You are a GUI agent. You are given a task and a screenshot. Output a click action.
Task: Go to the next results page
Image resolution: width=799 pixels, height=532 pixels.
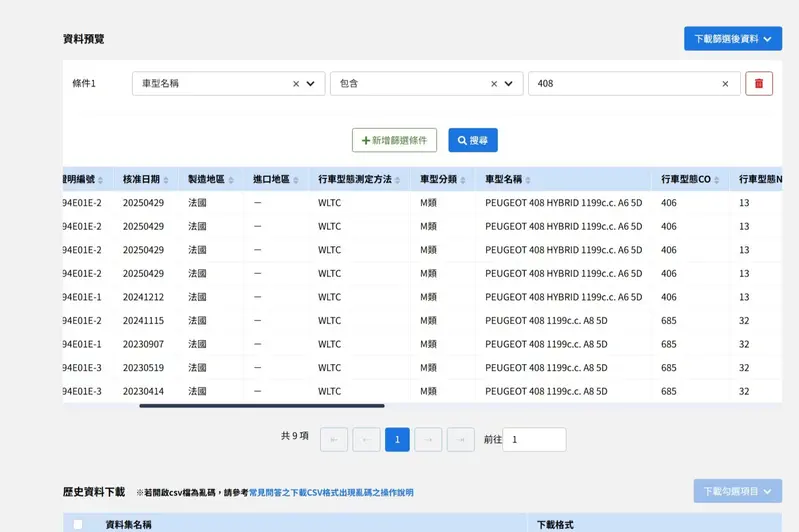[x=428, y=440]
